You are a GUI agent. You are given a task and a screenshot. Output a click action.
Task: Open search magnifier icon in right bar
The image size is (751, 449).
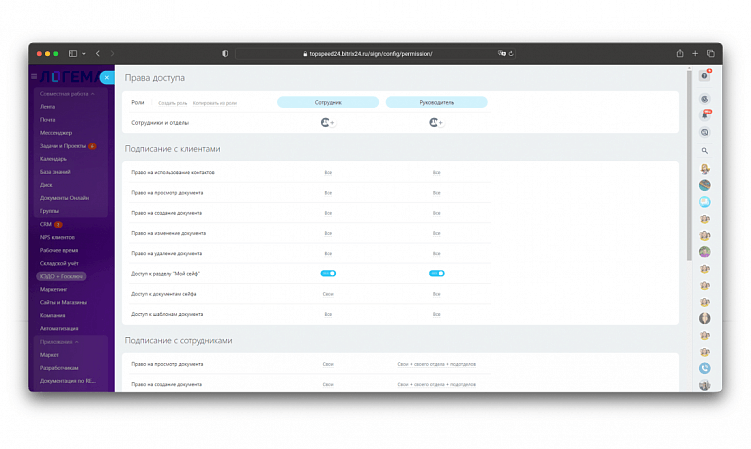[705, 150]
